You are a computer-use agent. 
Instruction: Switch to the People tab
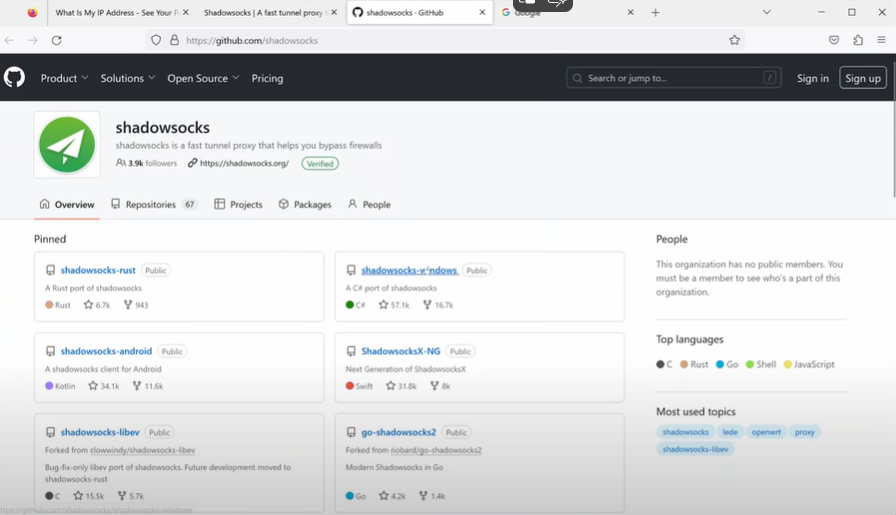click(x=369, y=204)
